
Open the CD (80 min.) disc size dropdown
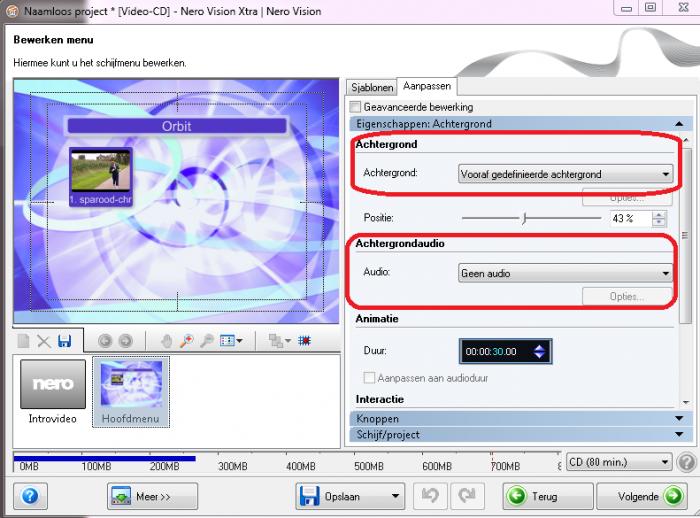(619, 462)
